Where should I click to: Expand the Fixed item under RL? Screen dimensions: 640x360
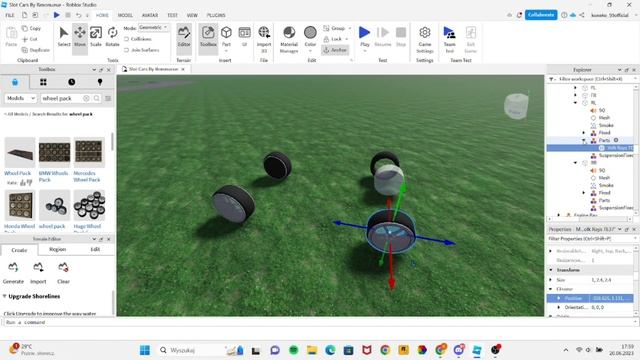[584, 133]
